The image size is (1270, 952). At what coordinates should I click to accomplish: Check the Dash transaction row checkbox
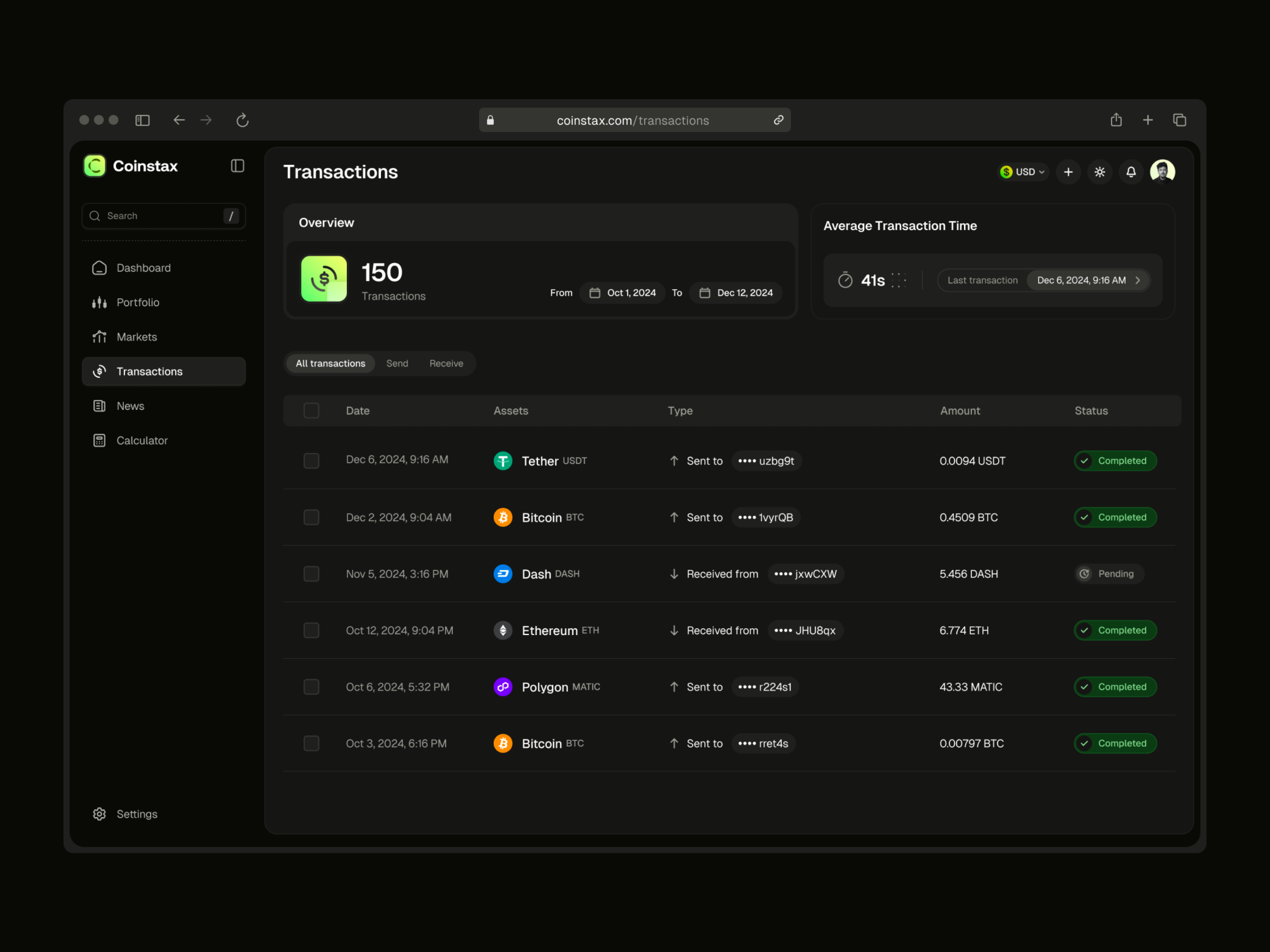point(311,573)
